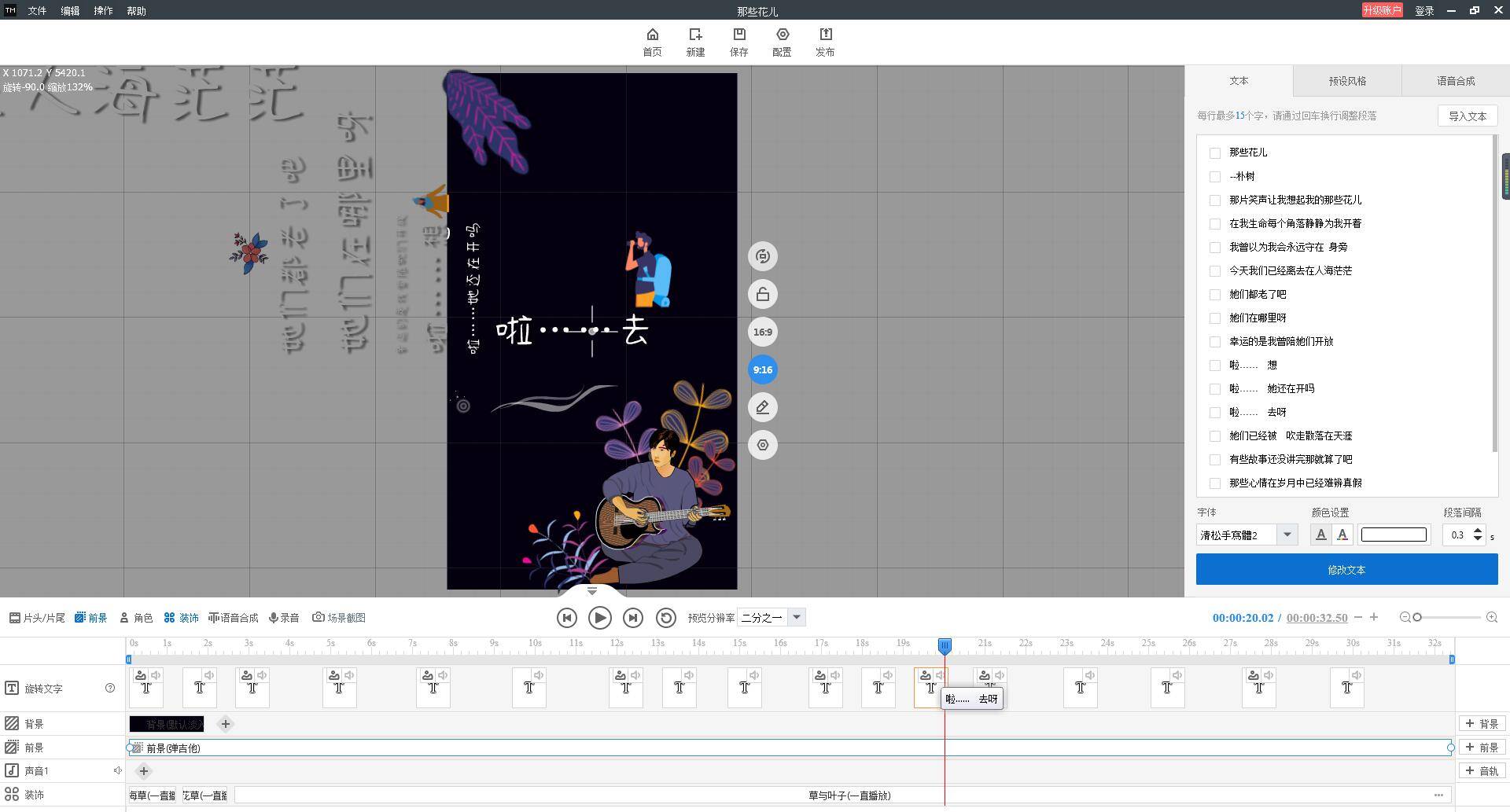Check the 那些花儿 text line
The width and height of the screenshot is (1510, 812).
pos(1215,152)
